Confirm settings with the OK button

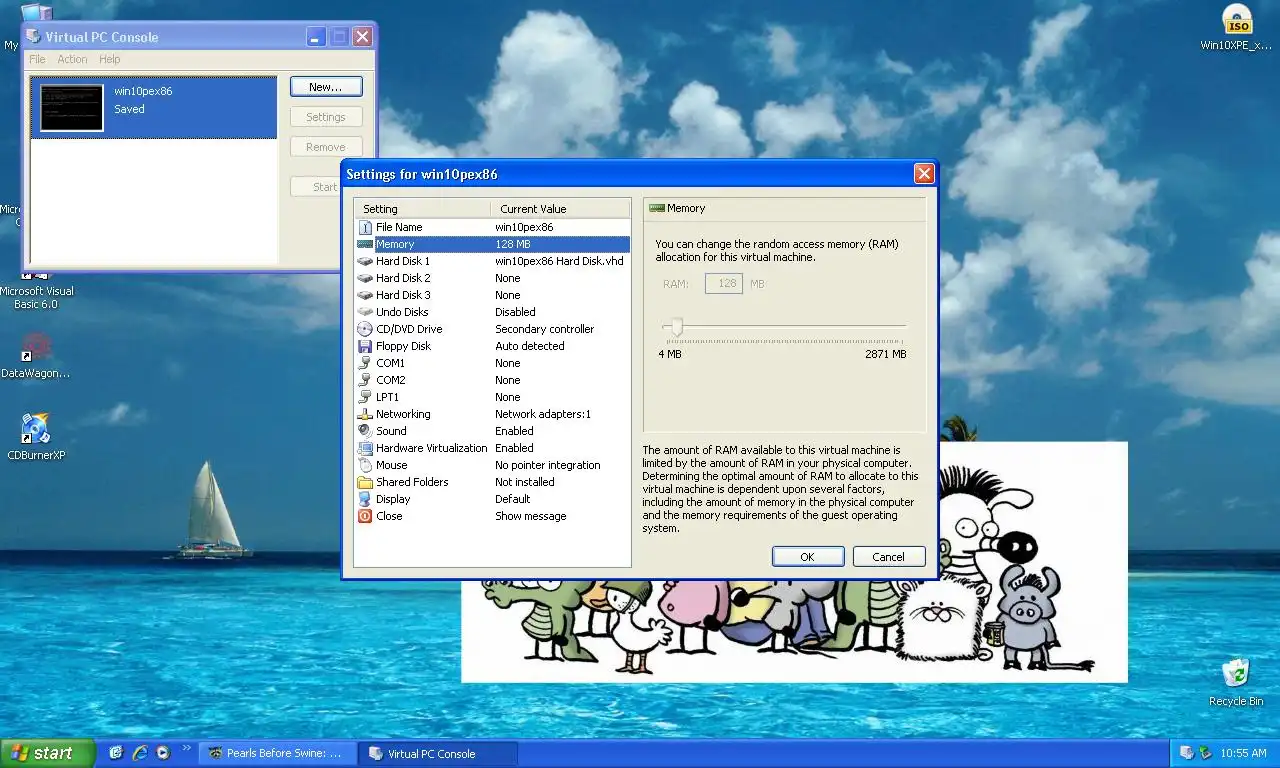pos(808,557)
